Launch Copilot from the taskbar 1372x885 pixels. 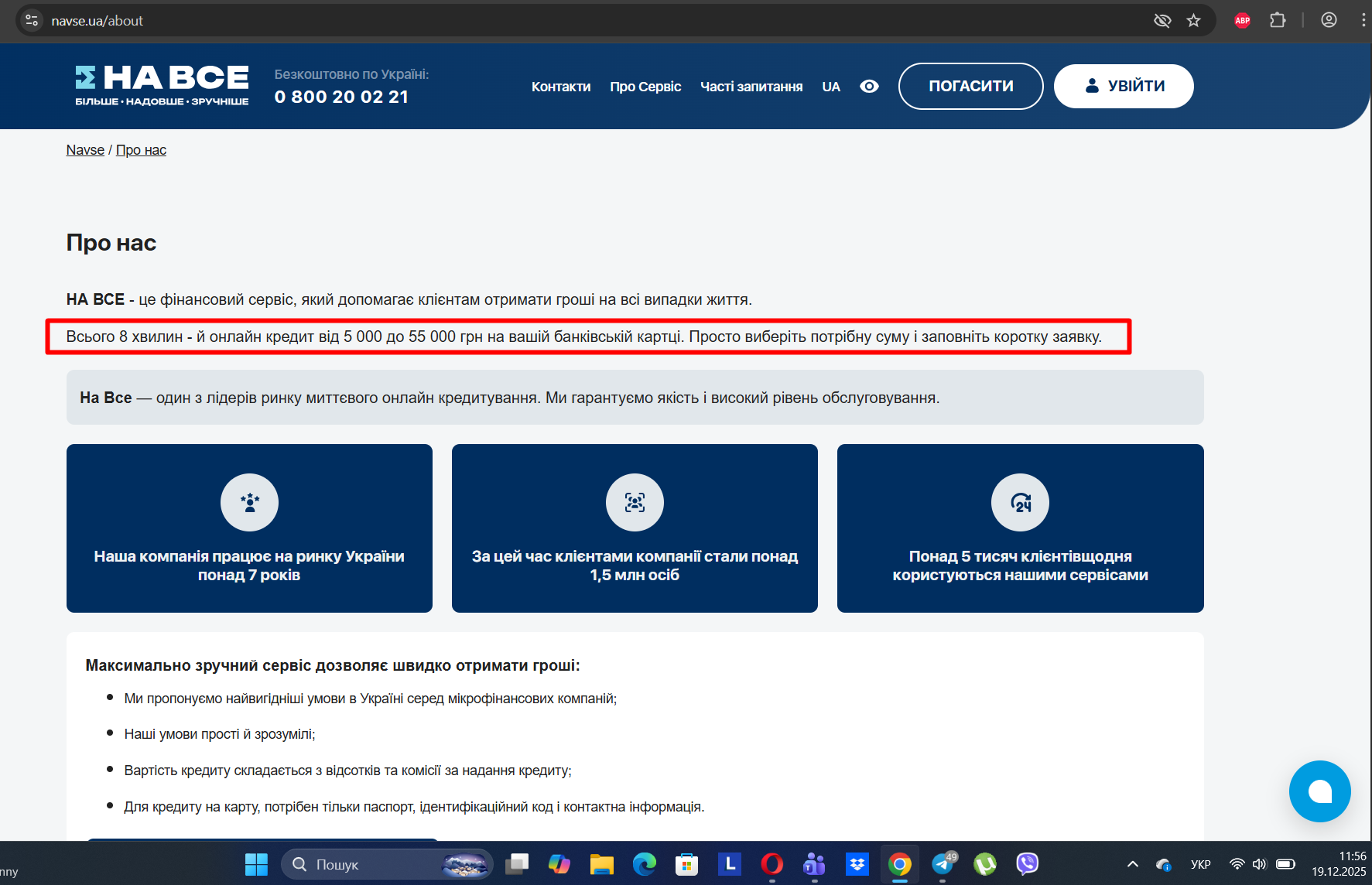pyautogui.click(x=559, y=864)
